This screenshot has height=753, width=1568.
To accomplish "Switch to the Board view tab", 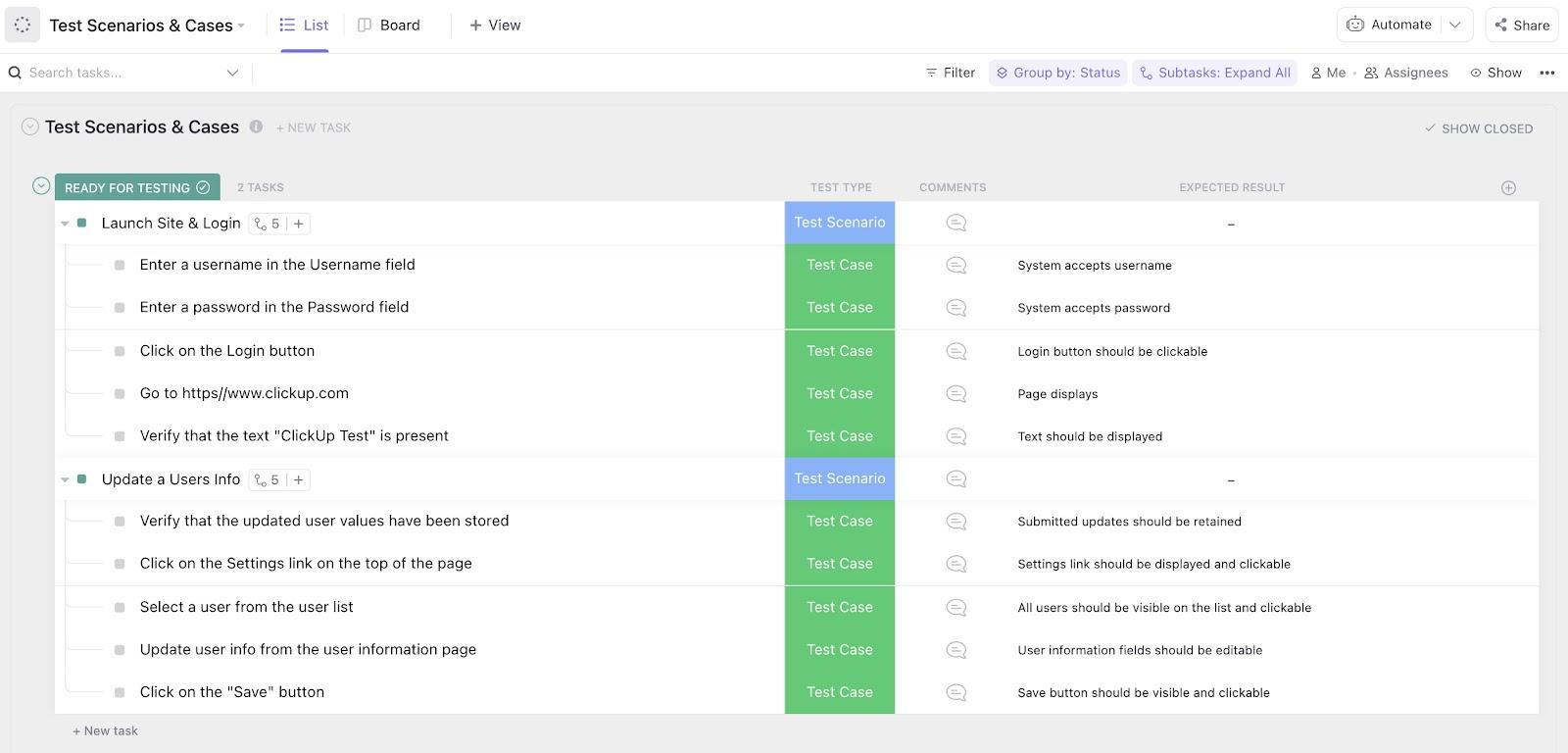I will [x=389, y=25].
